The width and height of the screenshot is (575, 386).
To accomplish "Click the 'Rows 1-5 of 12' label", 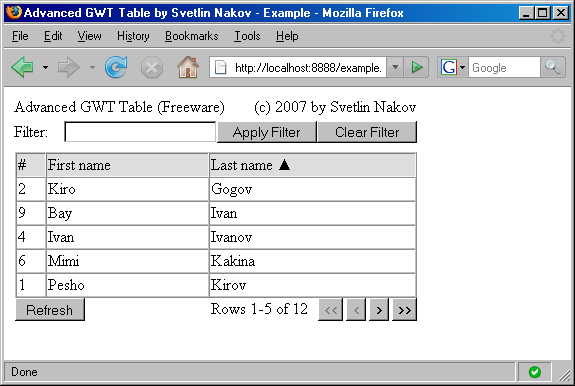I will coord(259,309).
